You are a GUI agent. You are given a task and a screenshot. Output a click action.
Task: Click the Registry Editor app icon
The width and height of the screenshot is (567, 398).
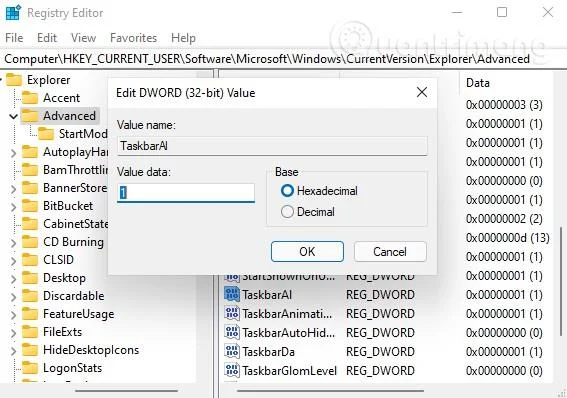pyautogui.click(x=13, y=13)
